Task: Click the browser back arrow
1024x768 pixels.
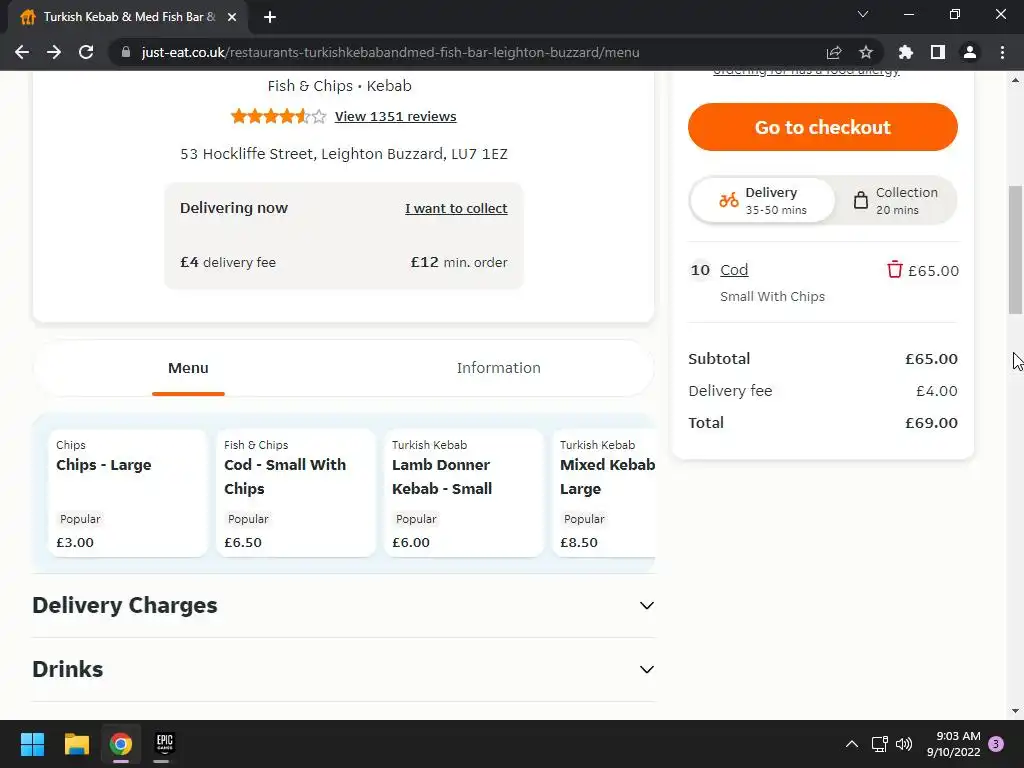Action: (x=22, y=52)
